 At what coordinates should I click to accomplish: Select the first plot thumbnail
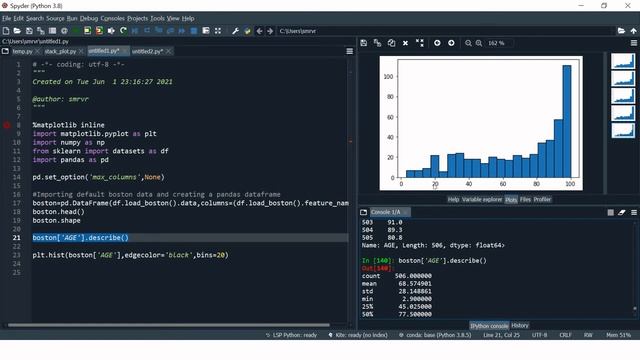623,61
